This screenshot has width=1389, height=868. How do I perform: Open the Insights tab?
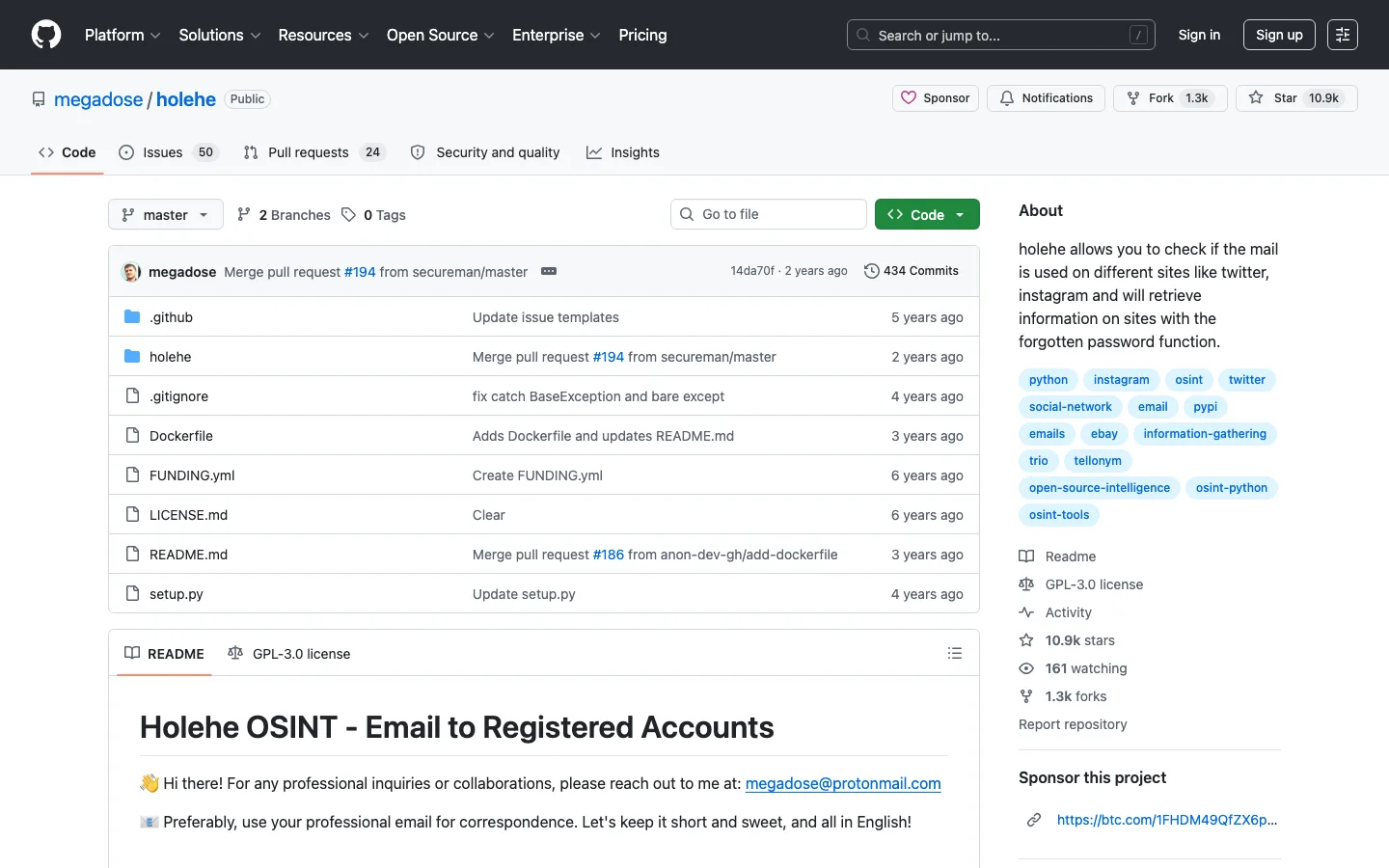[x=623, y=152]
